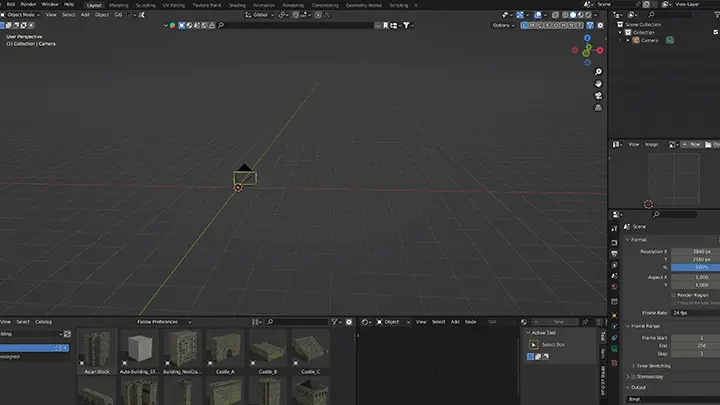Screen dimensions: 720x405
Task: Open the Render menu
Action: click(x=28, y=5)
